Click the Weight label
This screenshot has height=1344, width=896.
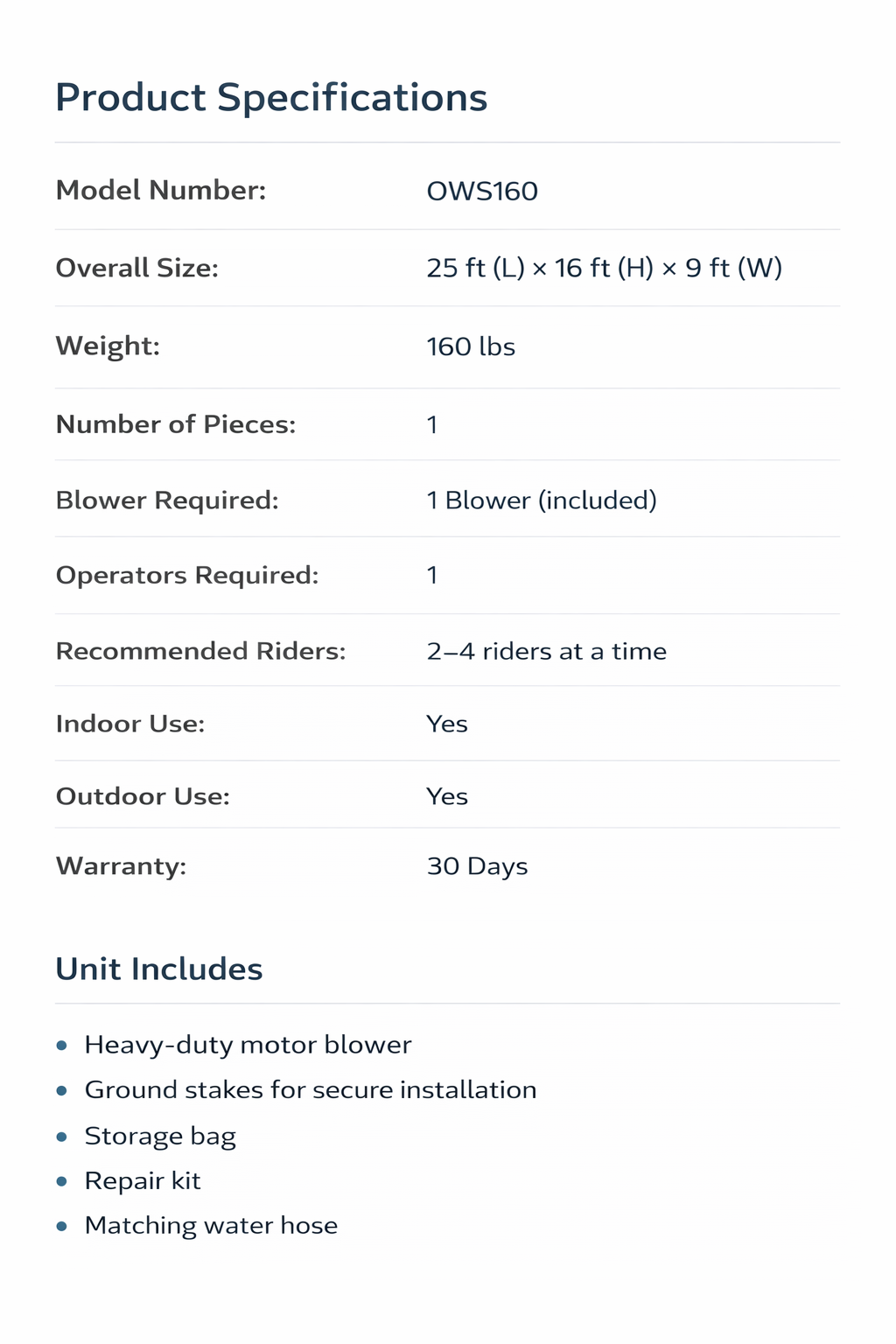tap(108, 346)
